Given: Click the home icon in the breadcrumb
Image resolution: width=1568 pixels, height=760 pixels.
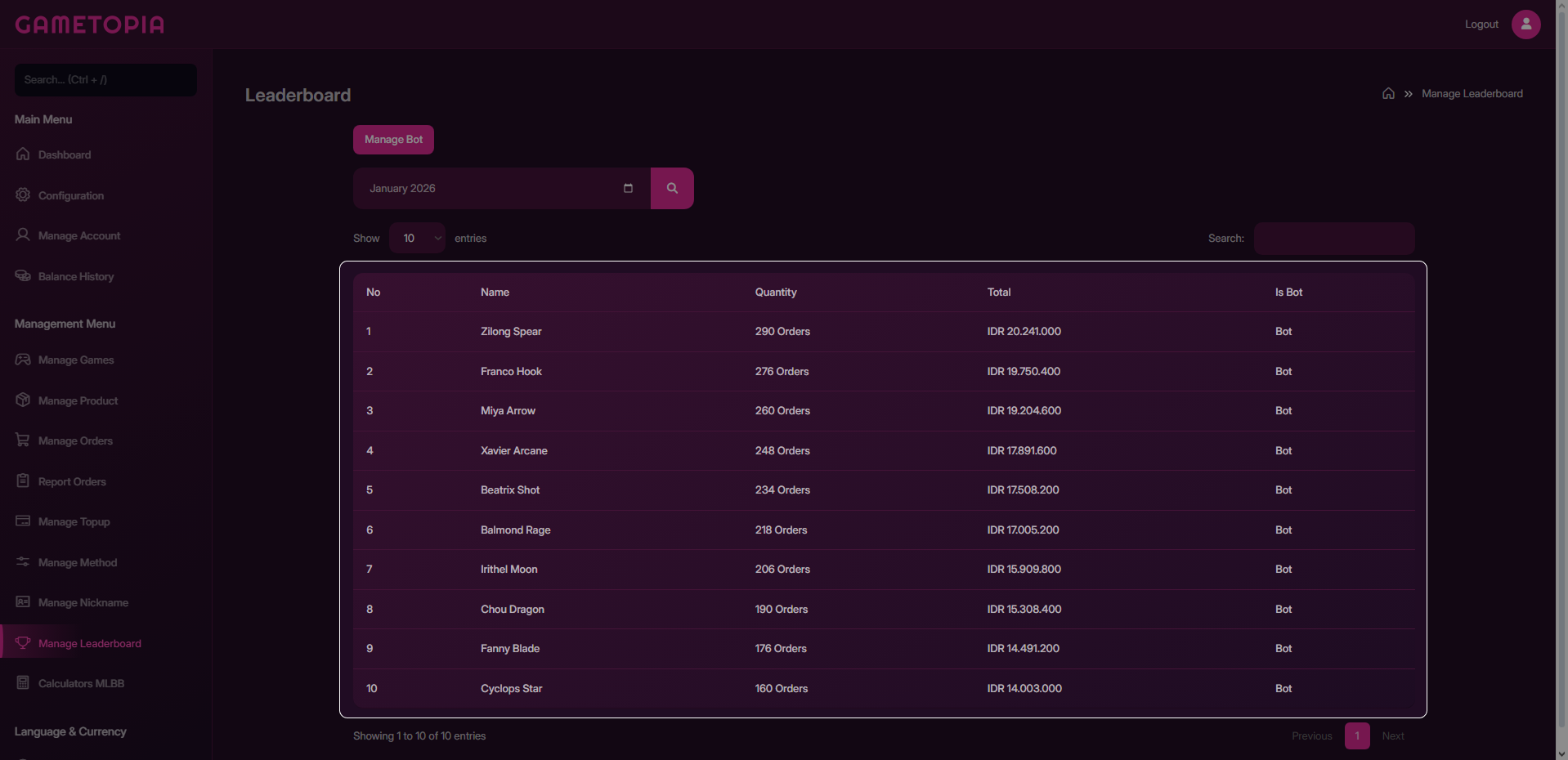Looking at the screenshot, I should (1388, 93).
